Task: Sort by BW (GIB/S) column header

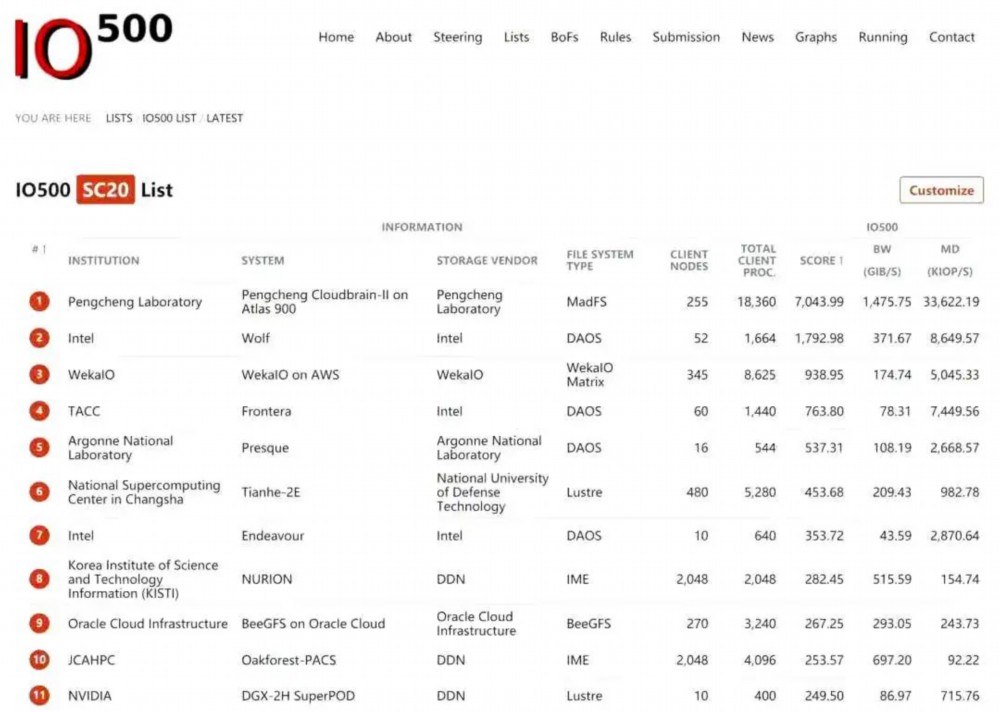Action: tap(881, 260)
